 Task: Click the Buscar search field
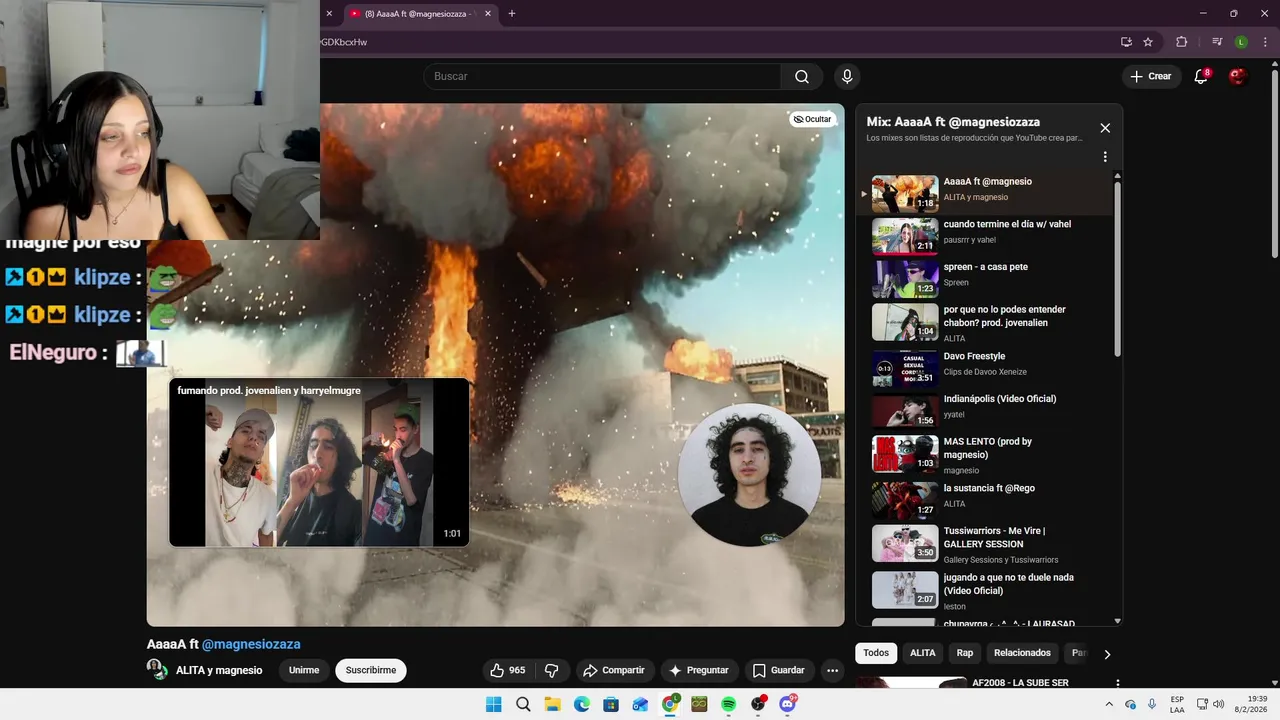click(602, 77)
